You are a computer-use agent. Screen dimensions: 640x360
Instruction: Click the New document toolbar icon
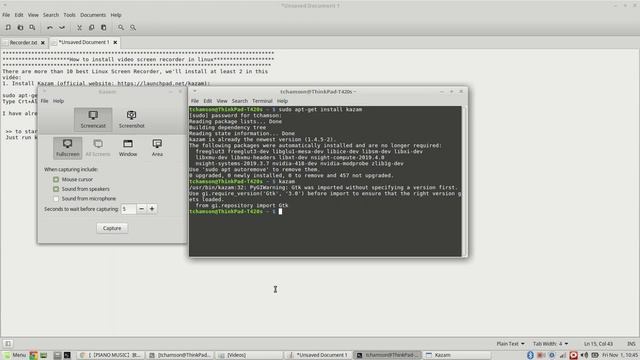8,27
